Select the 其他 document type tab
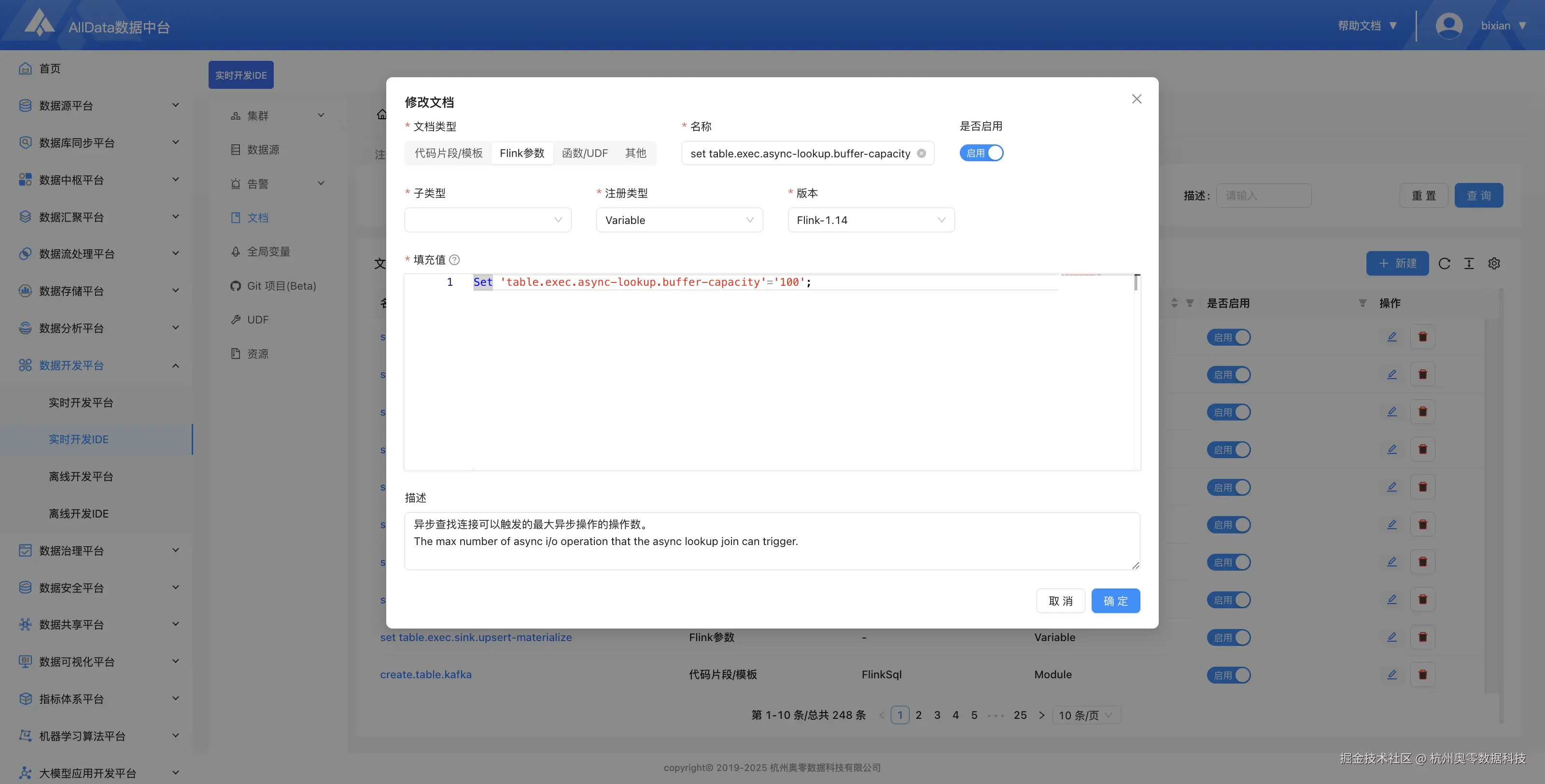 636,153
